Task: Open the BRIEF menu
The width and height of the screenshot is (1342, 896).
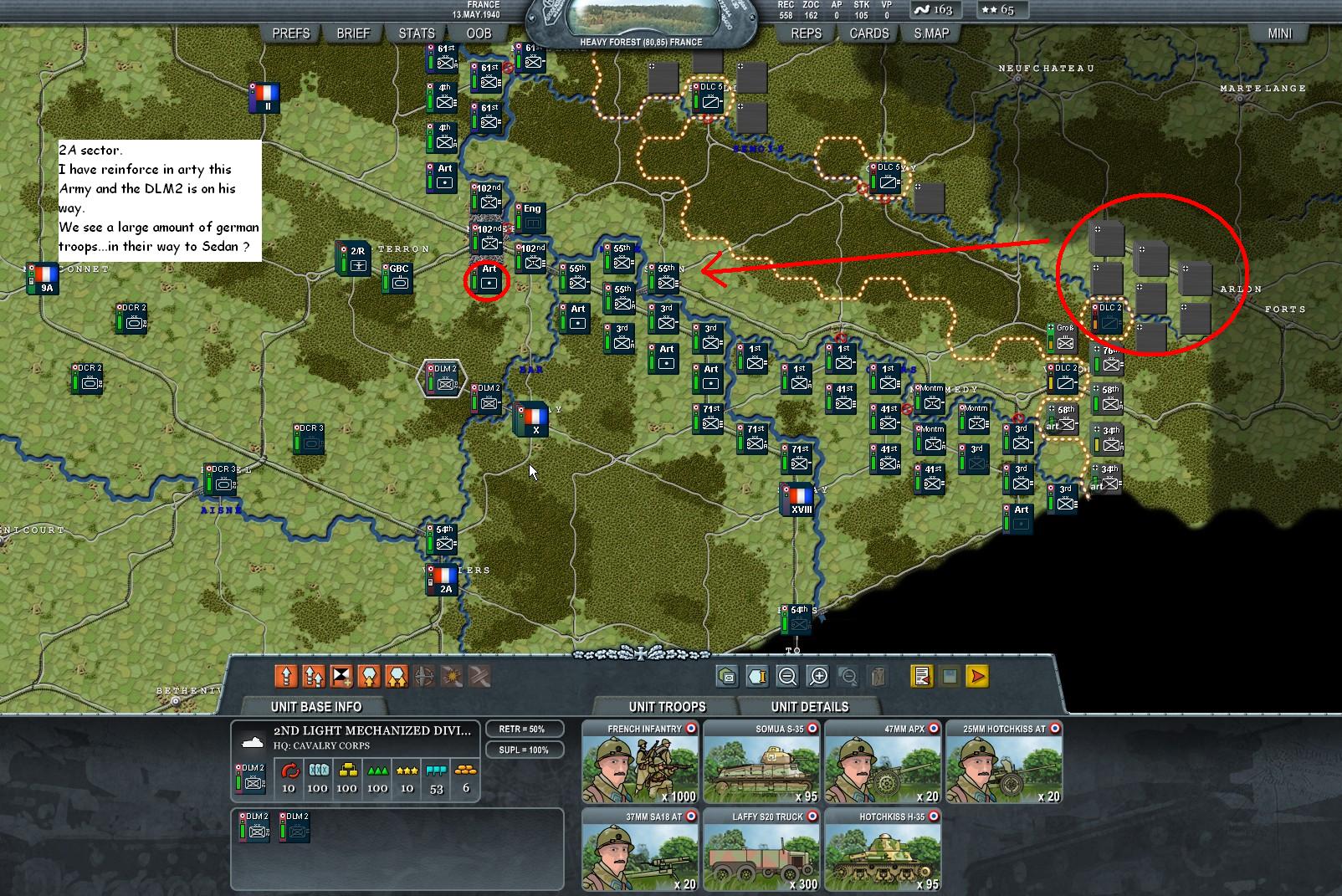Action: [353, 33]
